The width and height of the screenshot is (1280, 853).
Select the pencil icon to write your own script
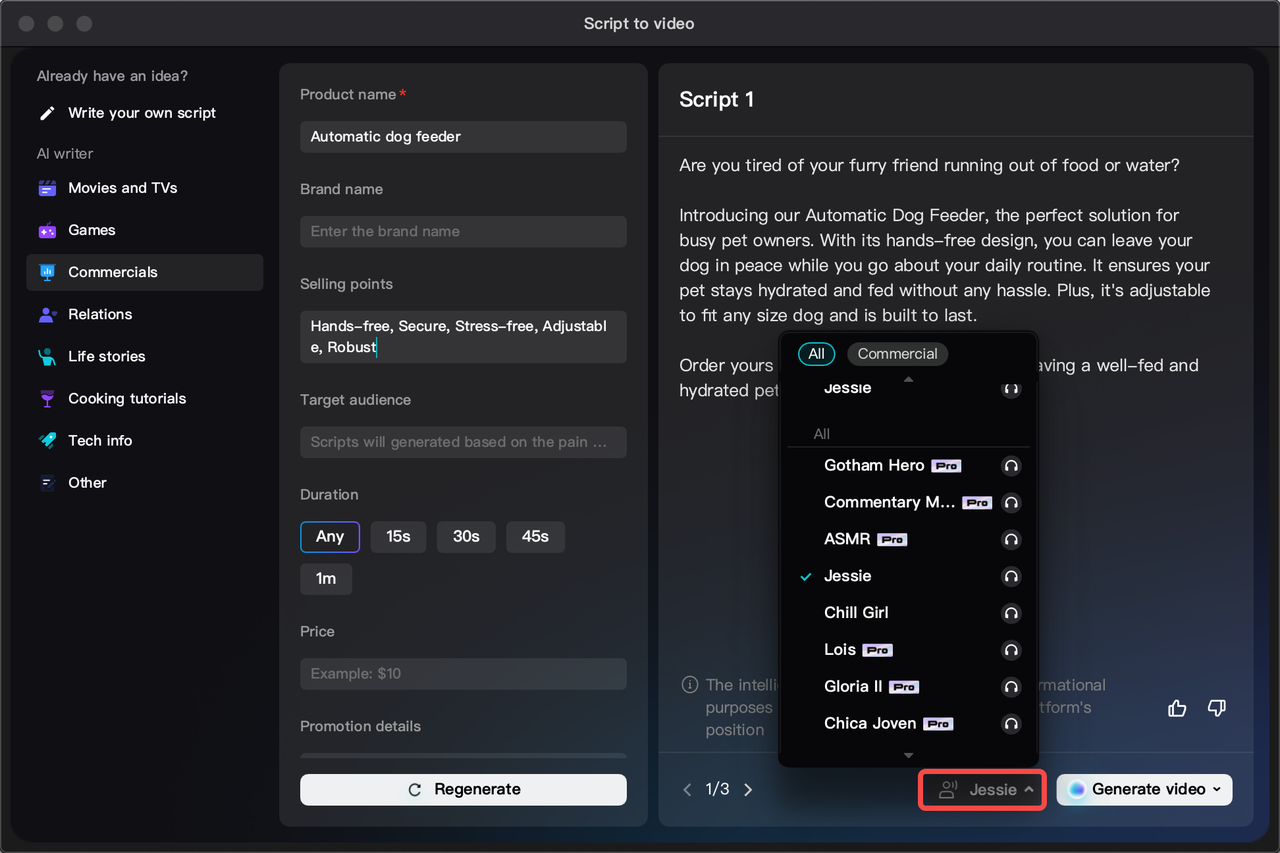[46, 113]
